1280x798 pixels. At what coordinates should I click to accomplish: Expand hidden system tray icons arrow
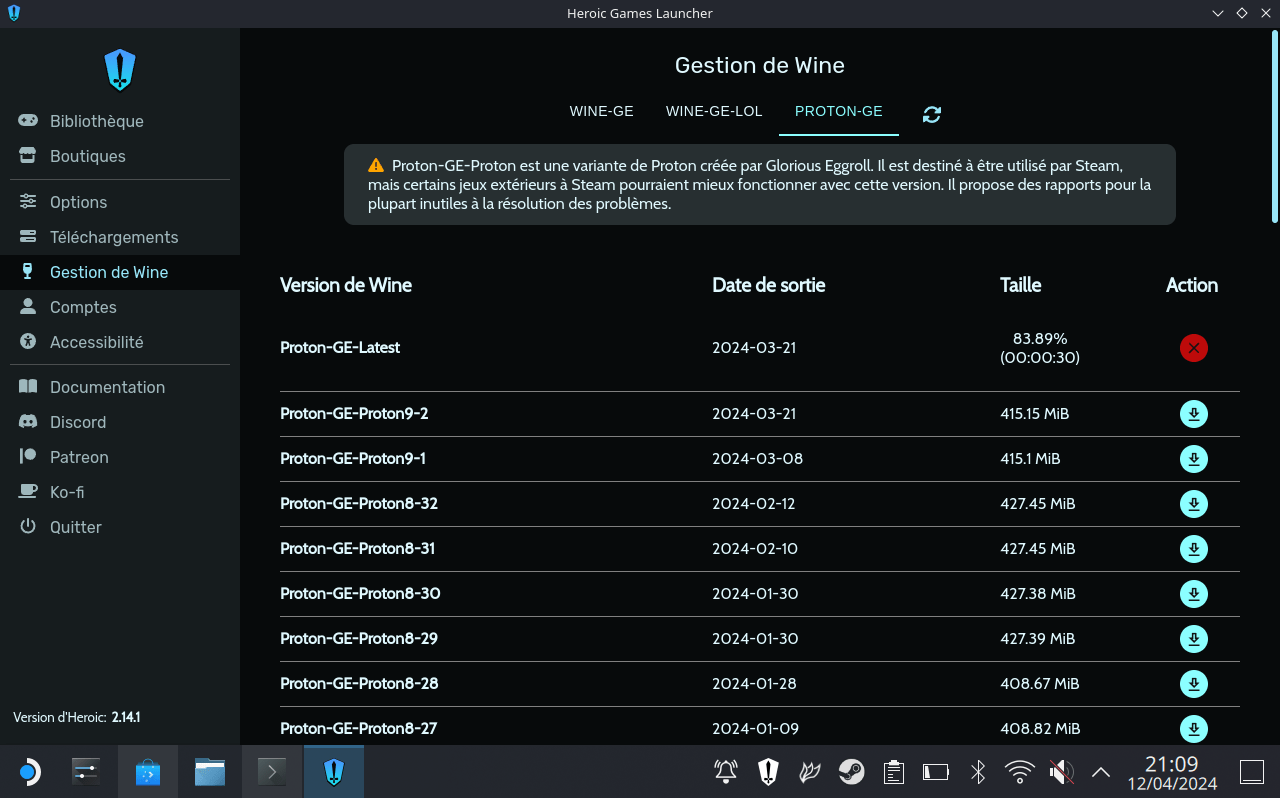coord(1101,771)
